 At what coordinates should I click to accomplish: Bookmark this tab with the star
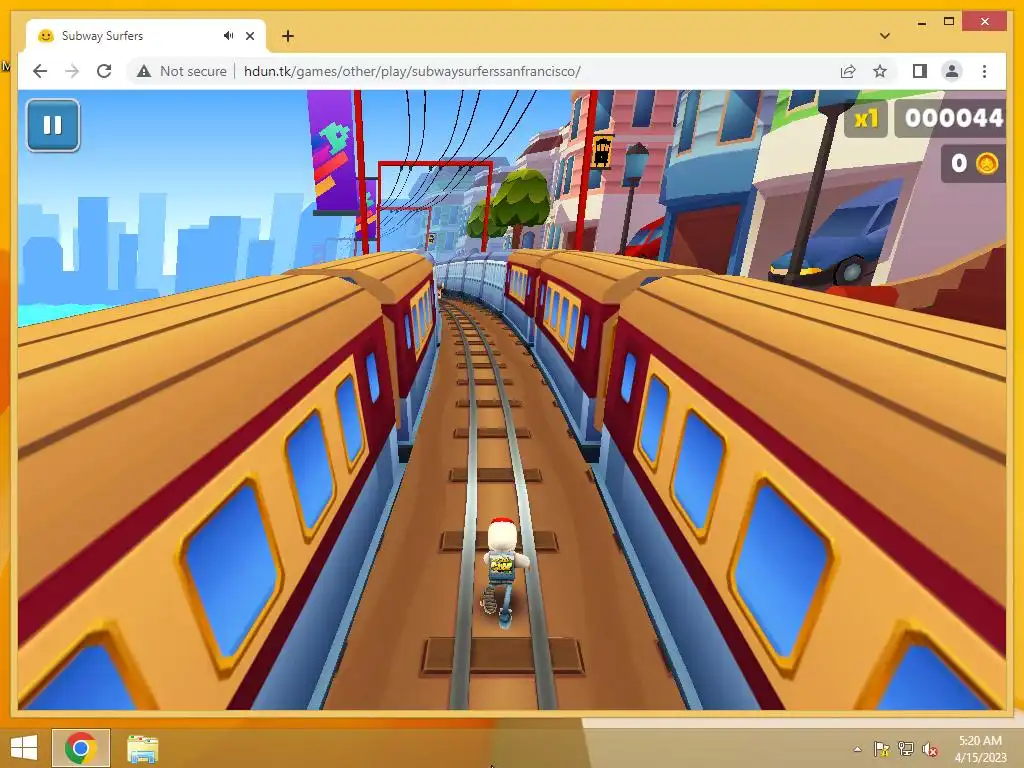click(880, 71)
